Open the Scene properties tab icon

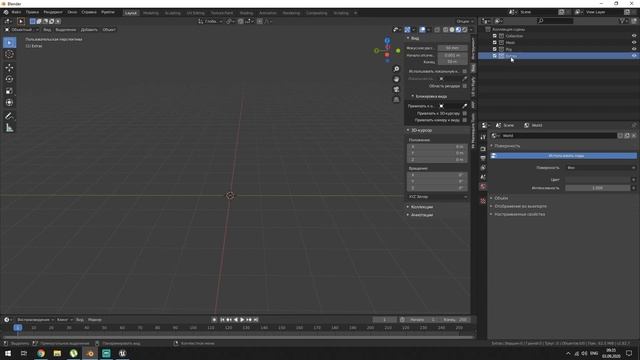click(x=483, y=177)
